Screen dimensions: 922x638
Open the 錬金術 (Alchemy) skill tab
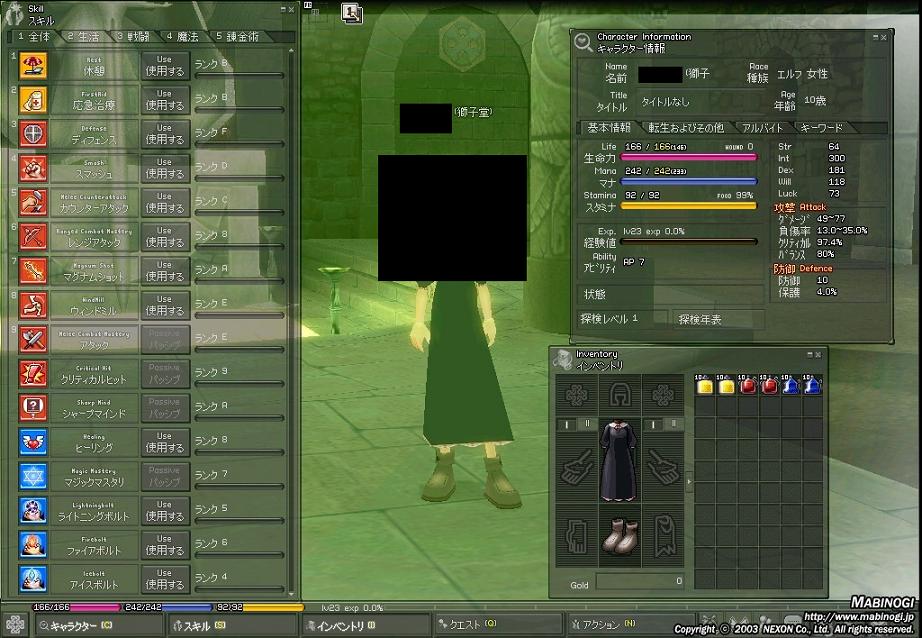(x=238, y=36)
